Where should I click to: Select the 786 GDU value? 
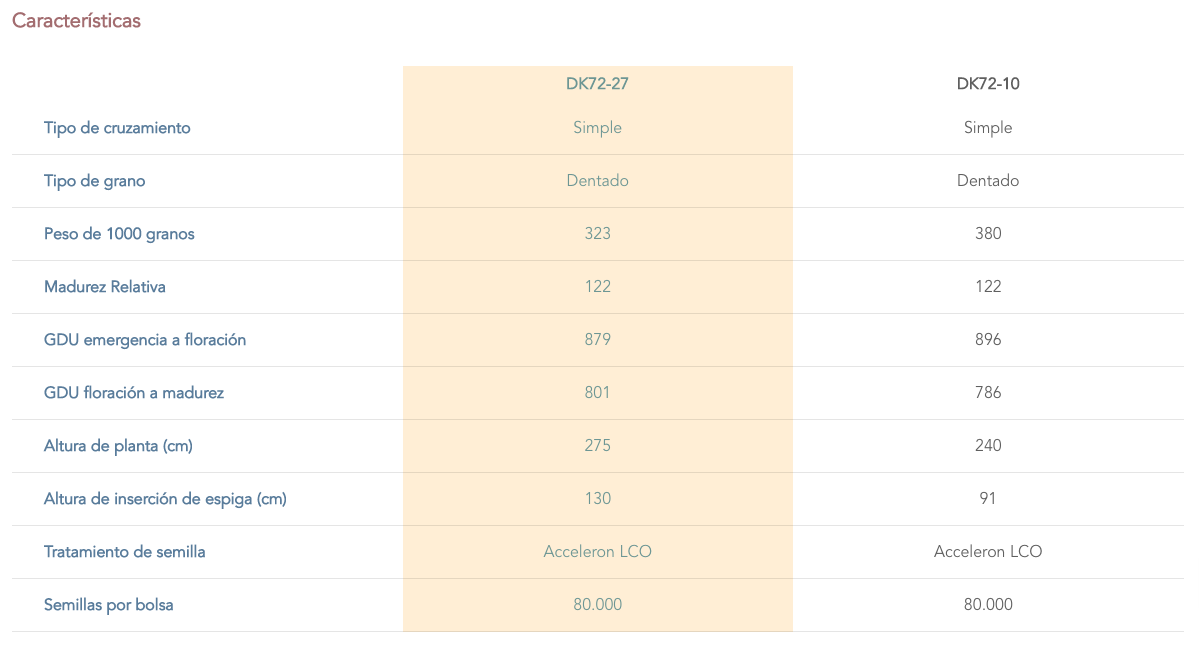[988, 393]
